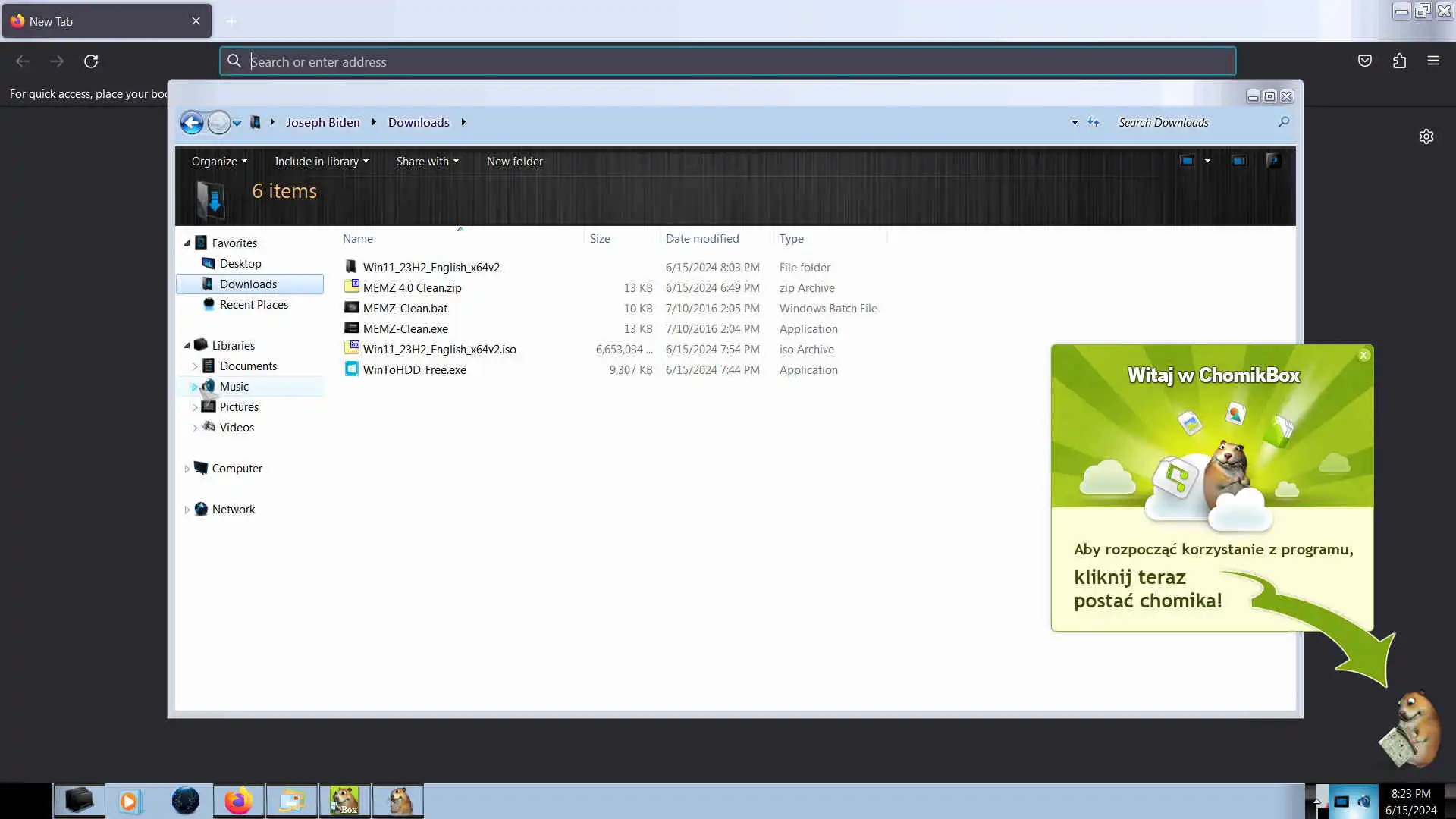Click the ChomikBox taskbar icon
The image size is (1456, 819).
(344, 801)
